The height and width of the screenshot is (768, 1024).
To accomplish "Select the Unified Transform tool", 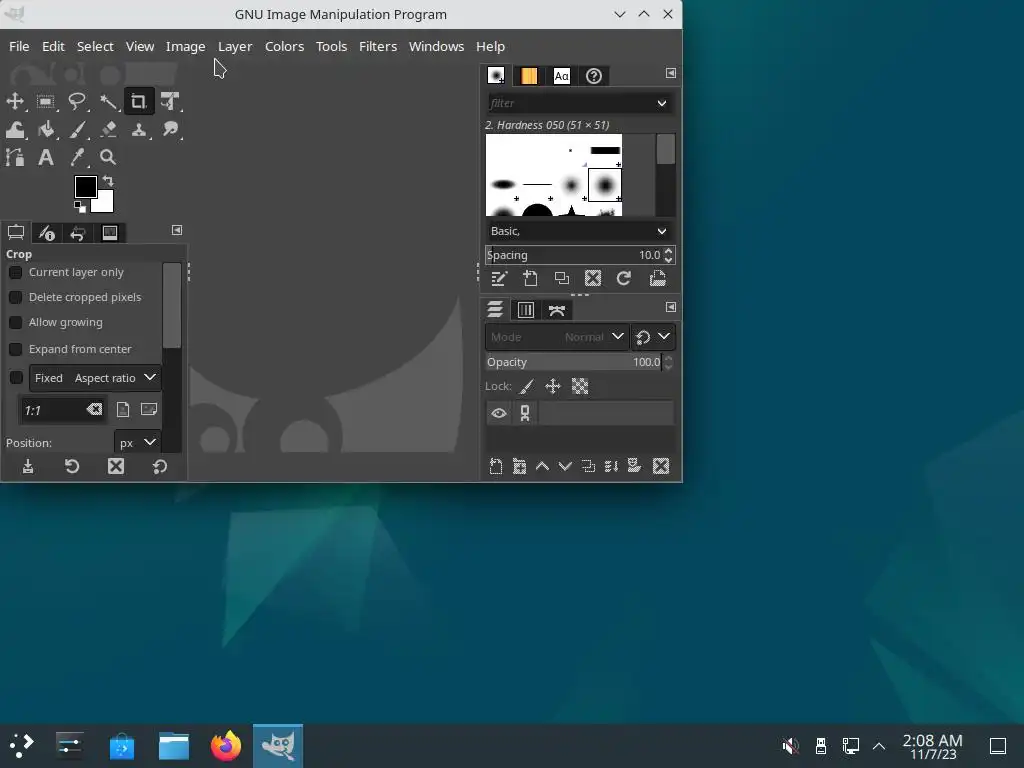I will coord(170,101).
